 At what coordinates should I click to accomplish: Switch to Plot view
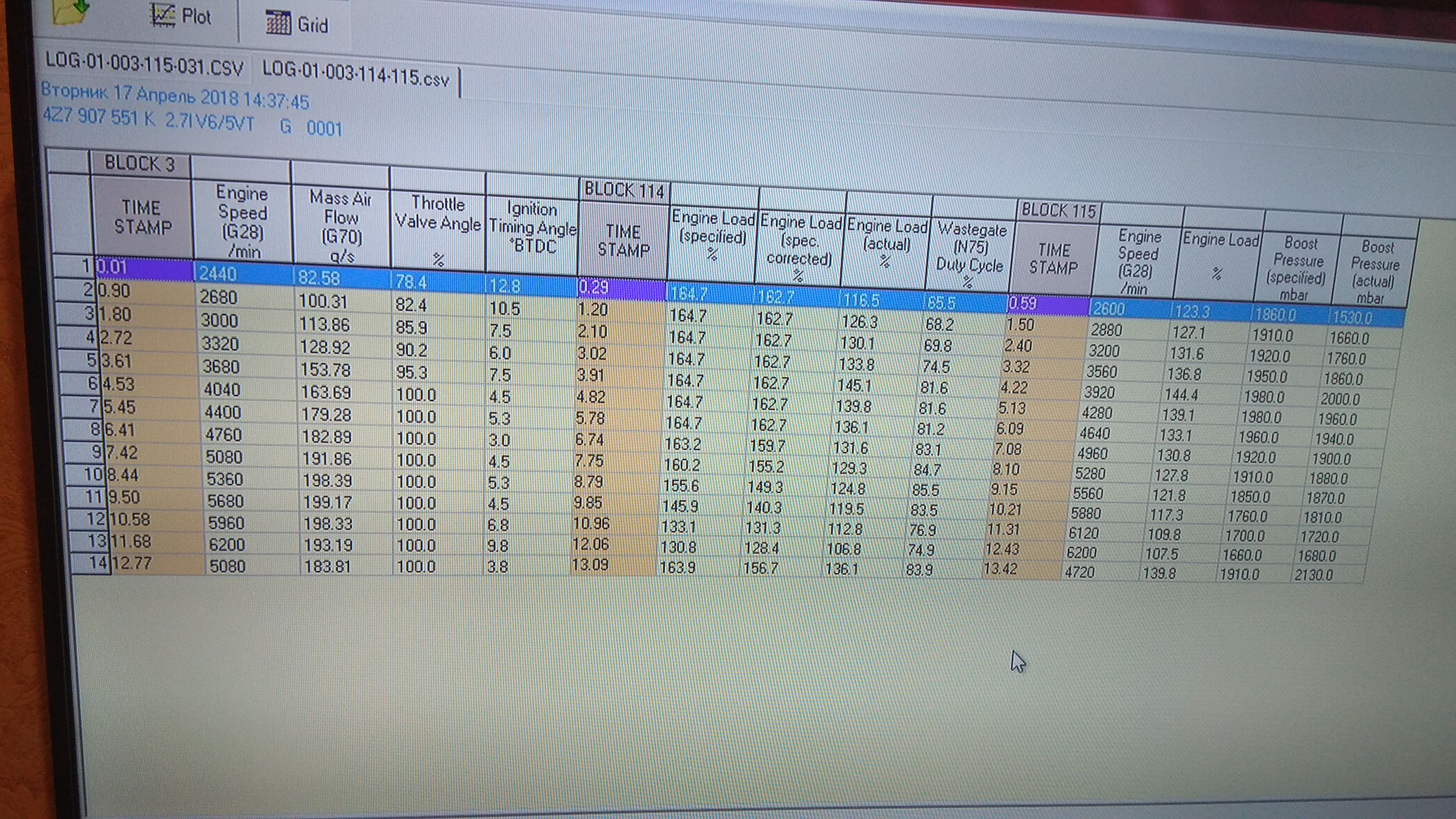pyautogui.click(x=181, y=16)
